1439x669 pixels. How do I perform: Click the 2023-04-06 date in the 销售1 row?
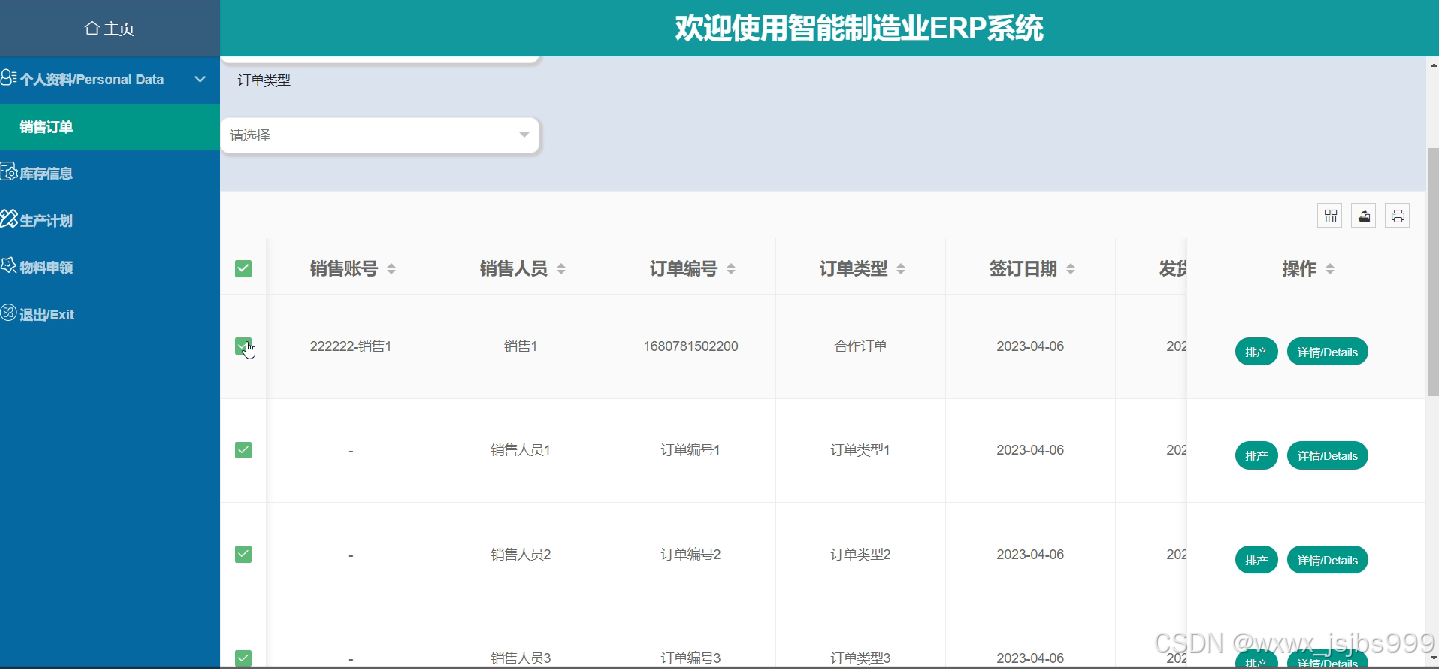point(1030,346)
